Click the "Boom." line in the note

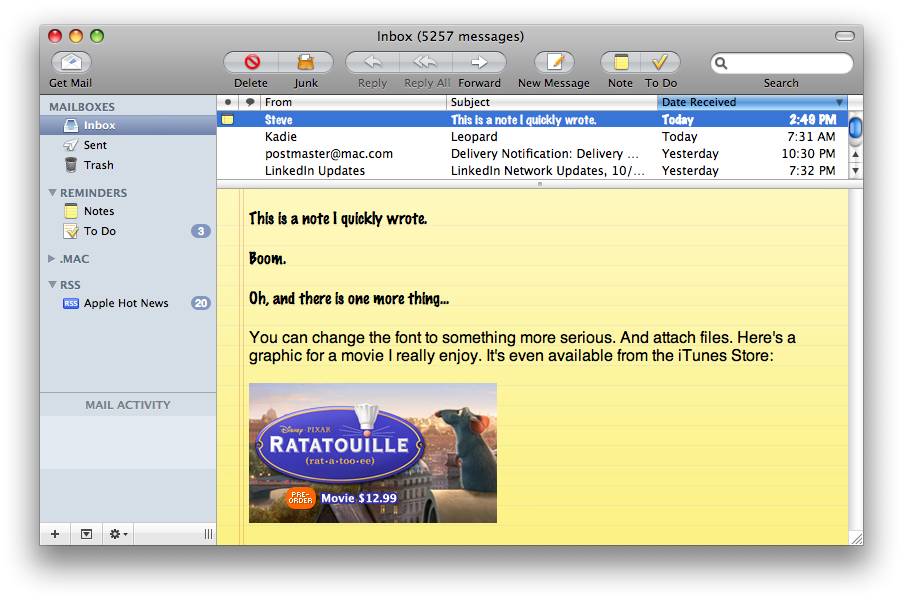tap(267, 259)
